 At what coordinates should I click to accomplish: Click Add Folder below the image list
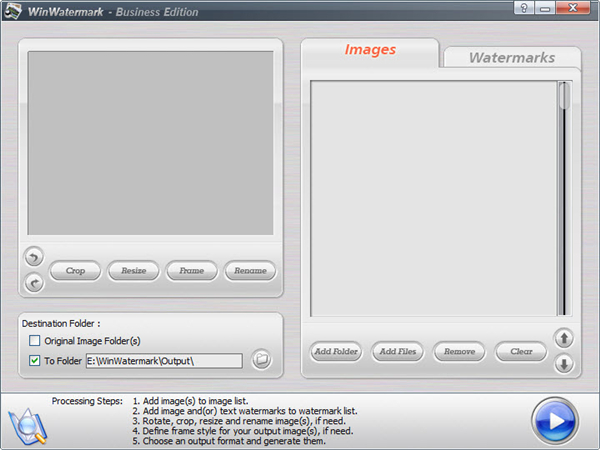coord(336,352)
